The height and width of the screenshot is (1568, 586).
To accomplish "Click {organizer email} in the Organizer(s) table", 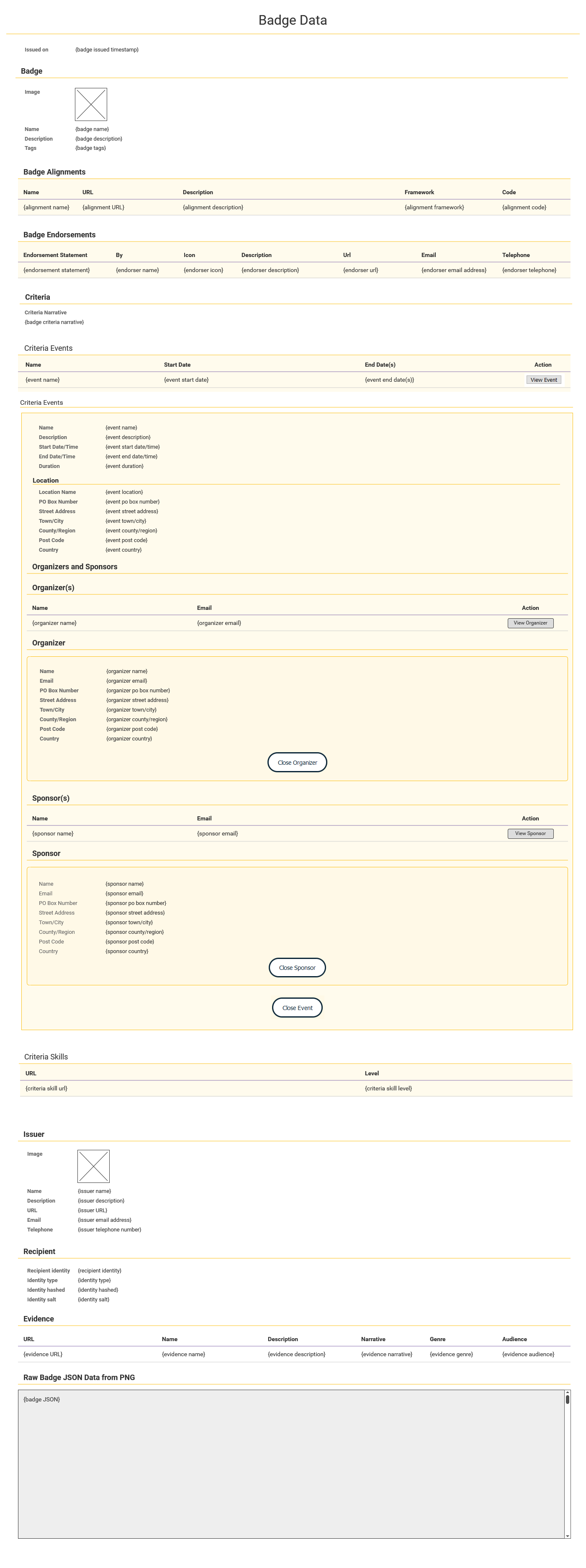I will pos(219,623).
